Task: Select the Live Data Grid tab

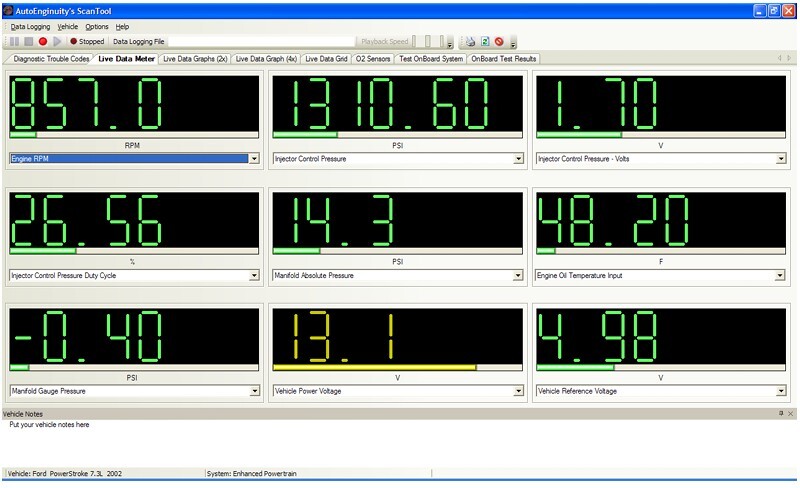Action: (x=326, y=59)
